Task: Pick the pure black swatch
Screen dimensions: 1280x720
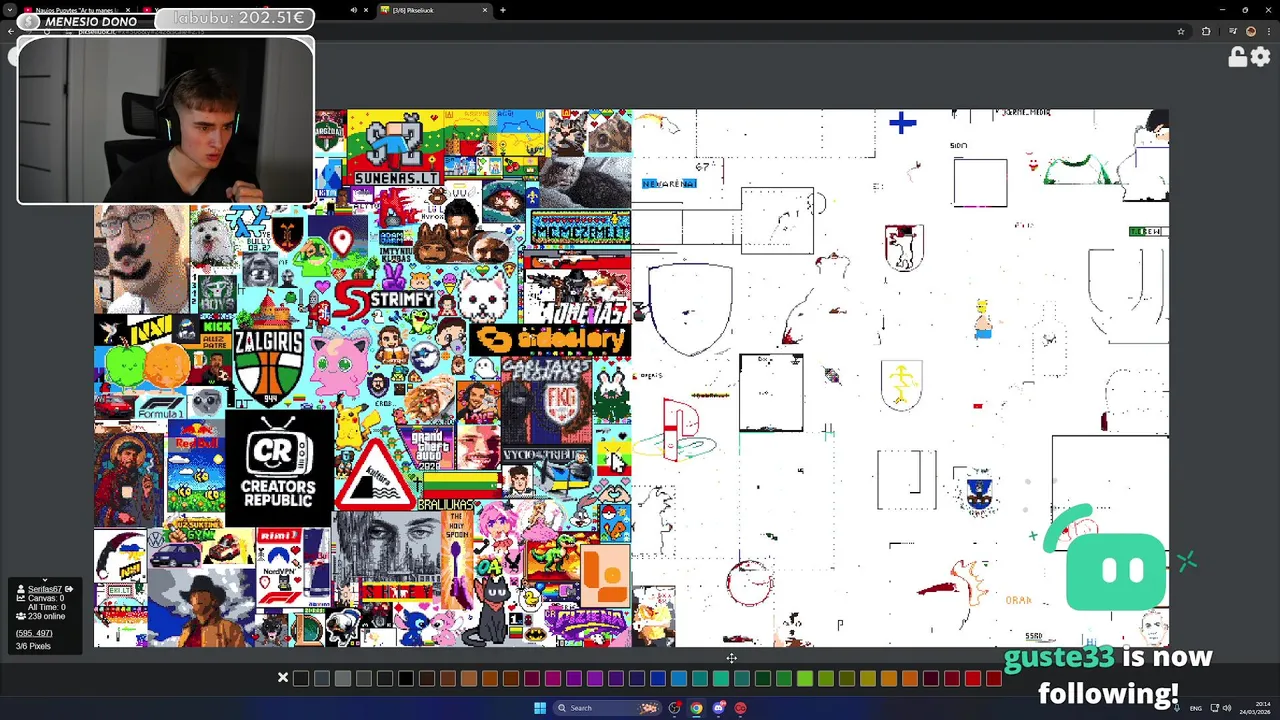Action: 405,679
